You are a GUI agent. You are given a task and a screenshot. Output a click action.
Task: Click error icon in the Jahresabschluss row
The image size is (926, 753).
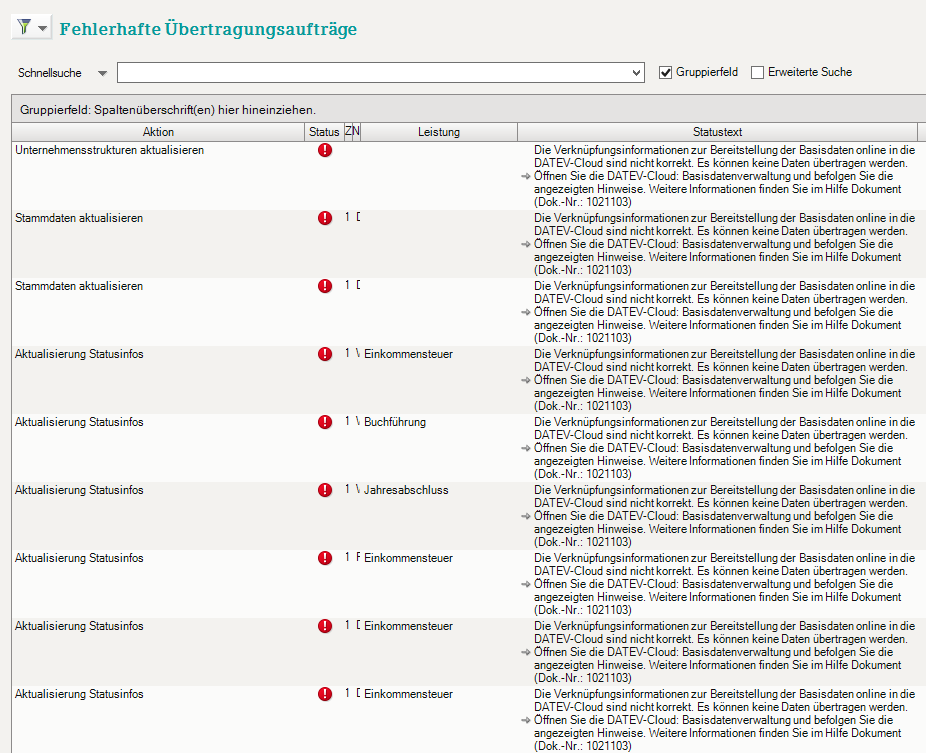coord(325,490)
